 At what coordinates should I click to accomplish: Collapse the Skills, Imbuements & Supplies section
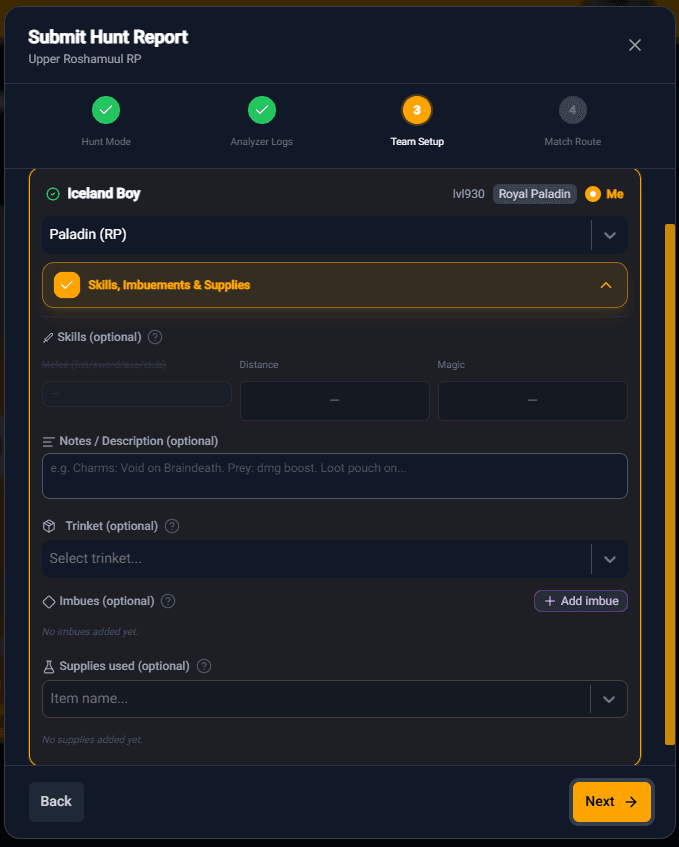coord(605,285)
